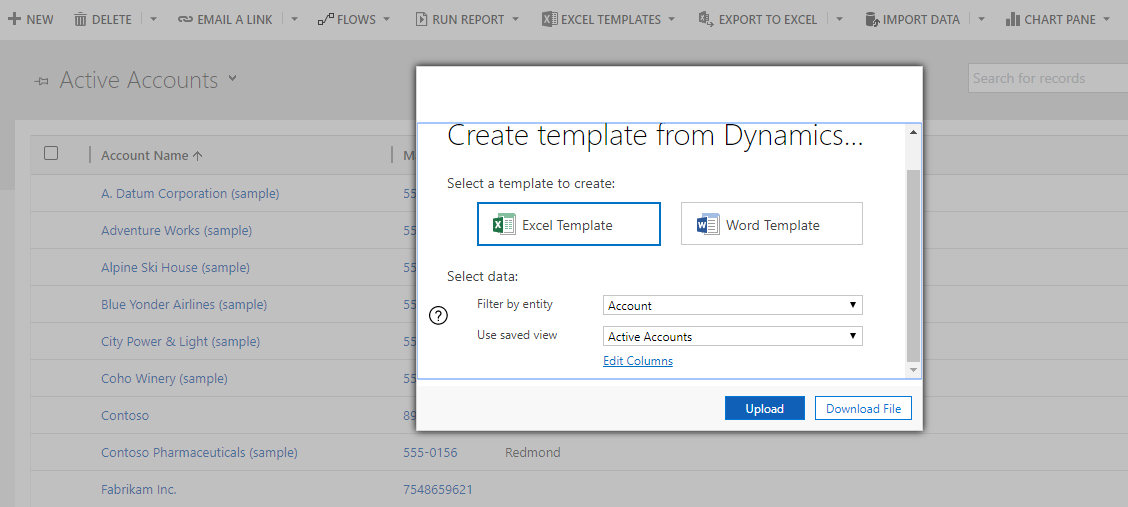
Task: Tick the select-all checkbox in grid header
Action: pos(51,152)
